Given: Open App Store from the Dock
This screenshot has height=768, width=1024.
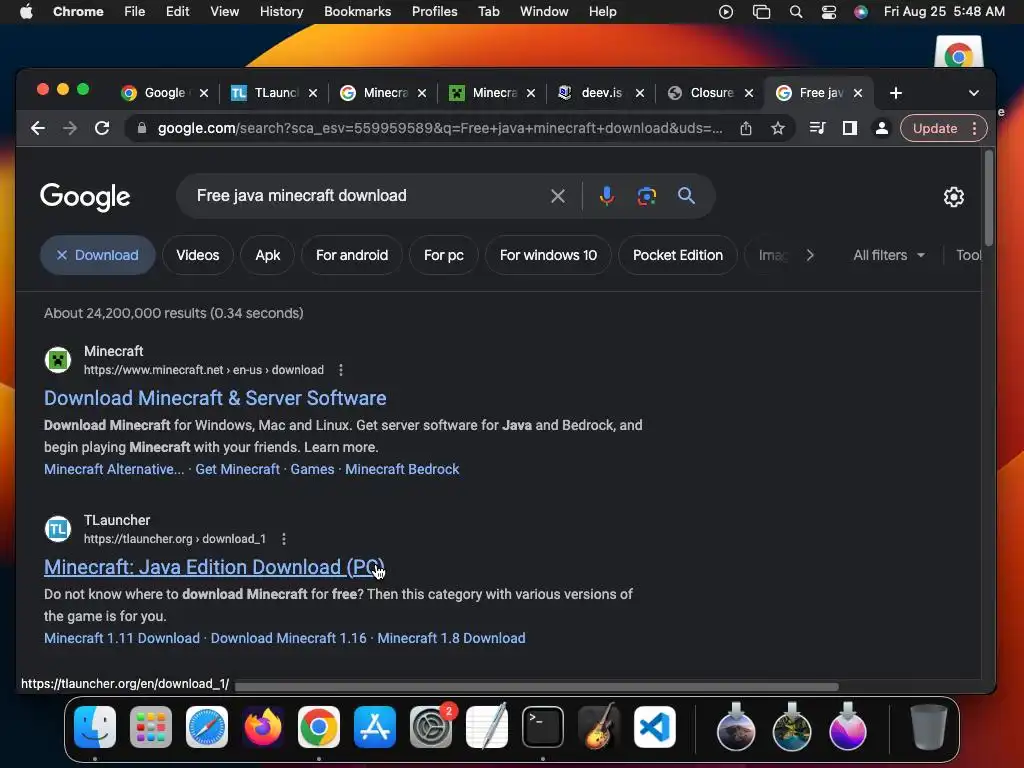Looking at the screenshot, I should point(375,727).
